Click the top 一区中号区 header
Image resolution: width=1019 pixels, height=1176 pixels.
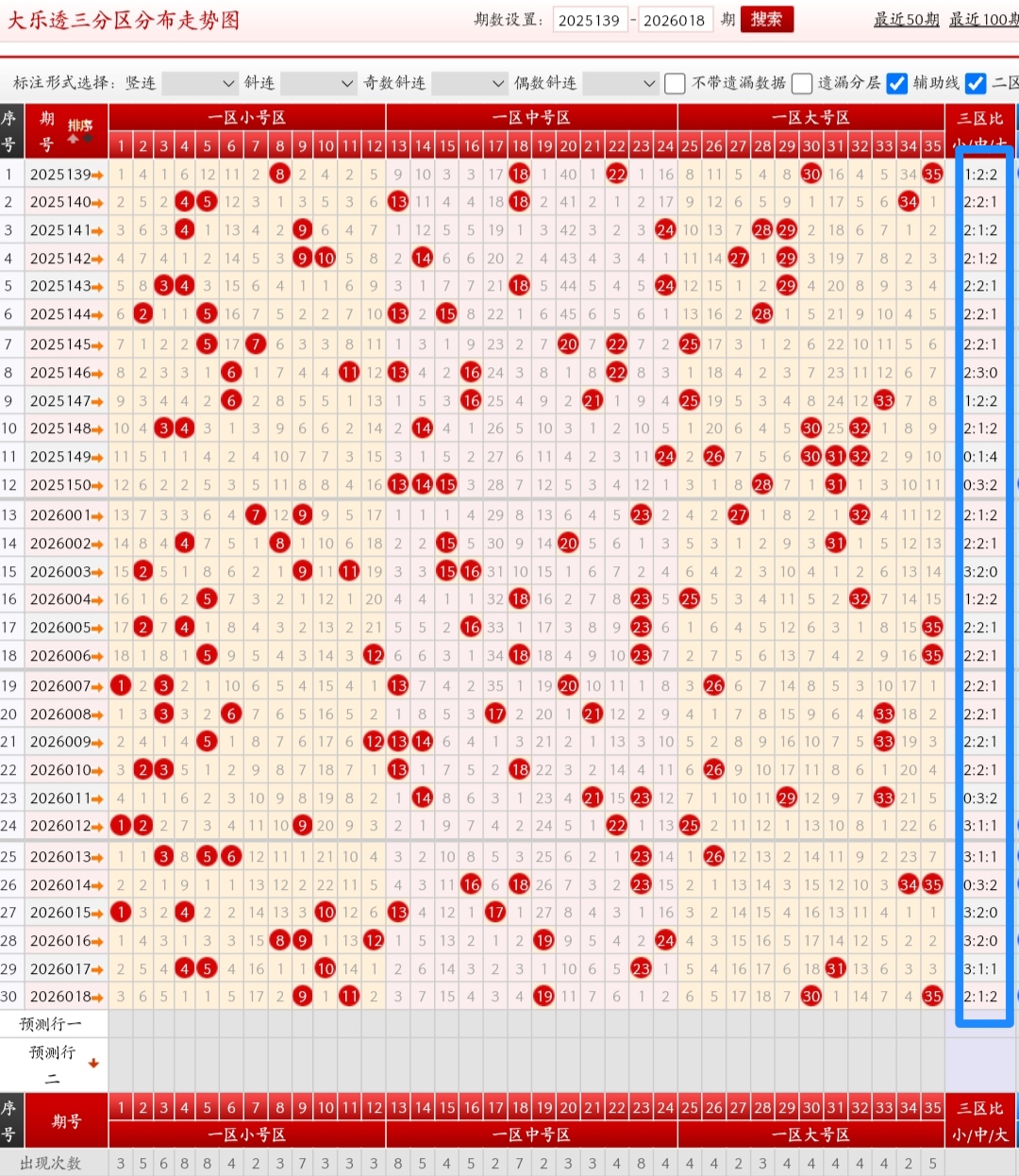pos(531,118)
